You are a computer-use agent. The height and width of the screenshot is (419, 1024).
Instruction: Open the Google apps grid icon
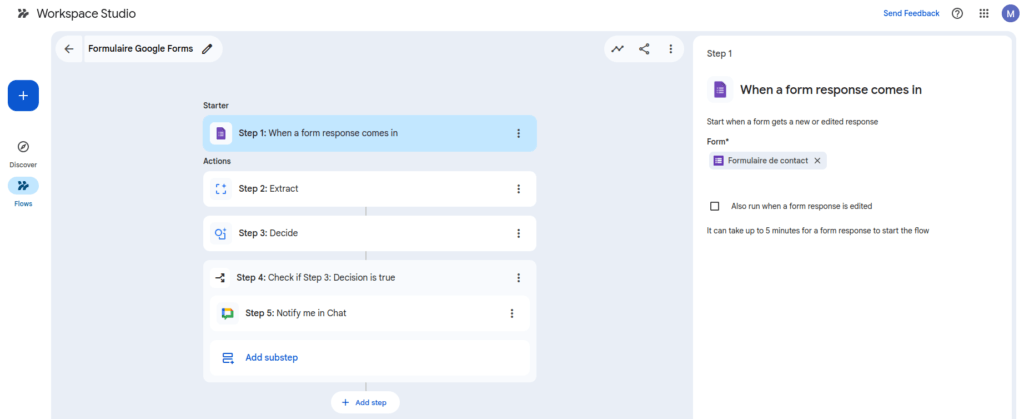pyautogui.click(x=984, y=13)
